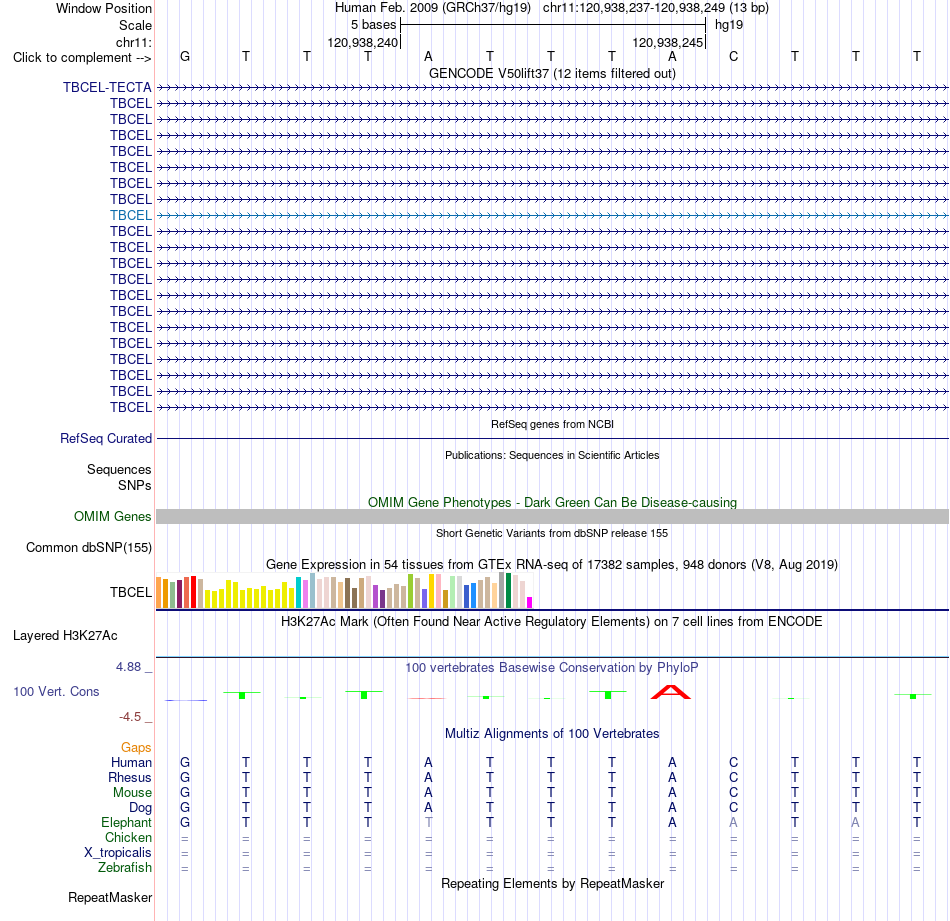Image resolution: width=950 pixels, height=921 pixels.
Task: Click the 120,938,245 coordinate label
Action: (668, 42)
